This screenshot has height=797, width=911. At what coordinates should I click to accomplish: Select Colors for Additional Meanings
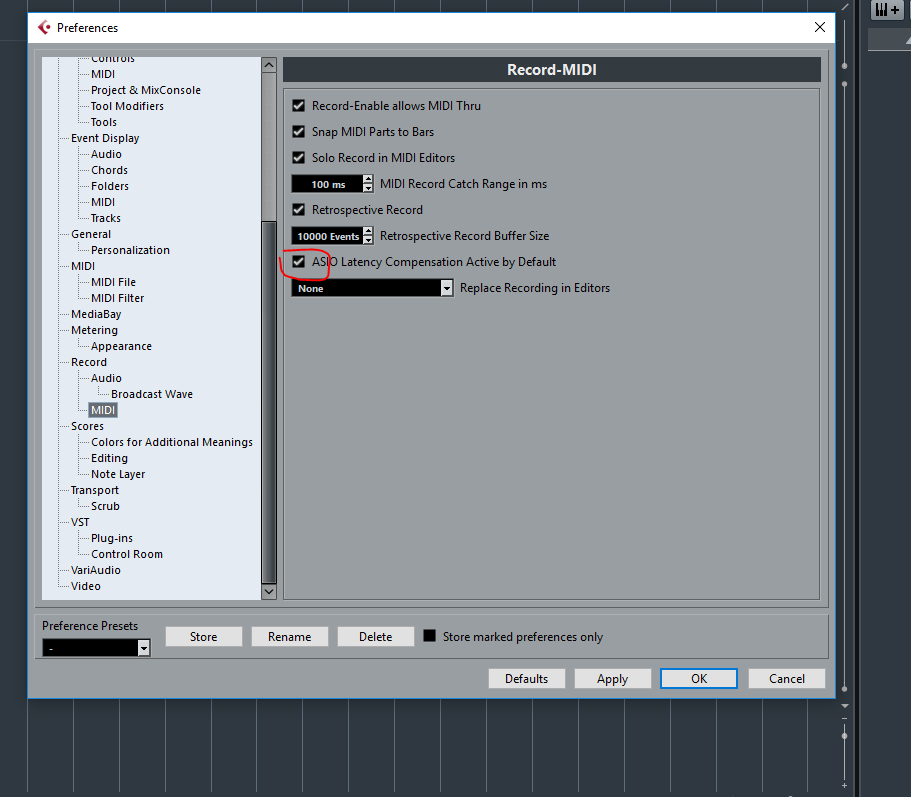[171, 442]
